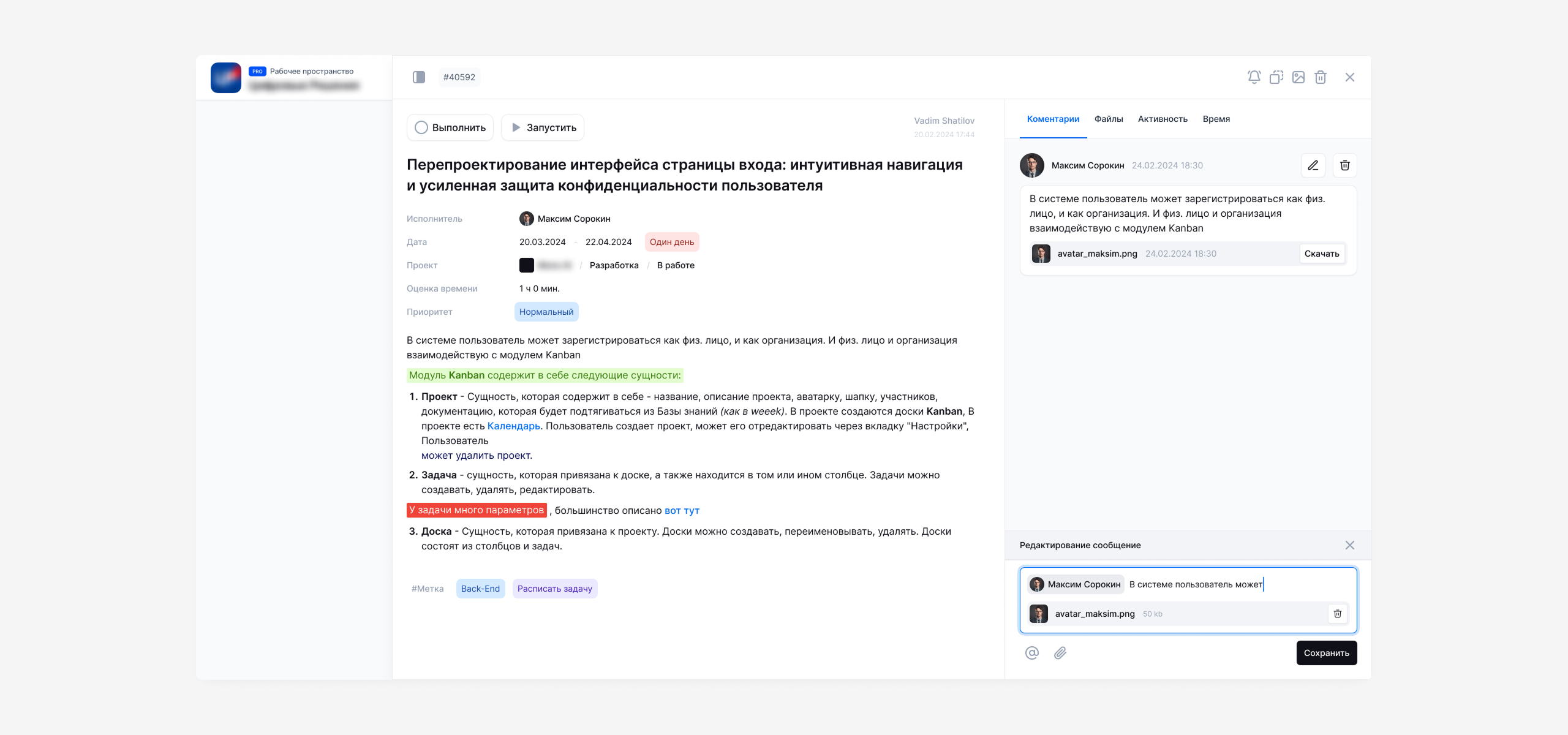
Task: Delete Максим Сорокин's comment via trash icon
Action: pyautogui.click(x=1344, y=165)
